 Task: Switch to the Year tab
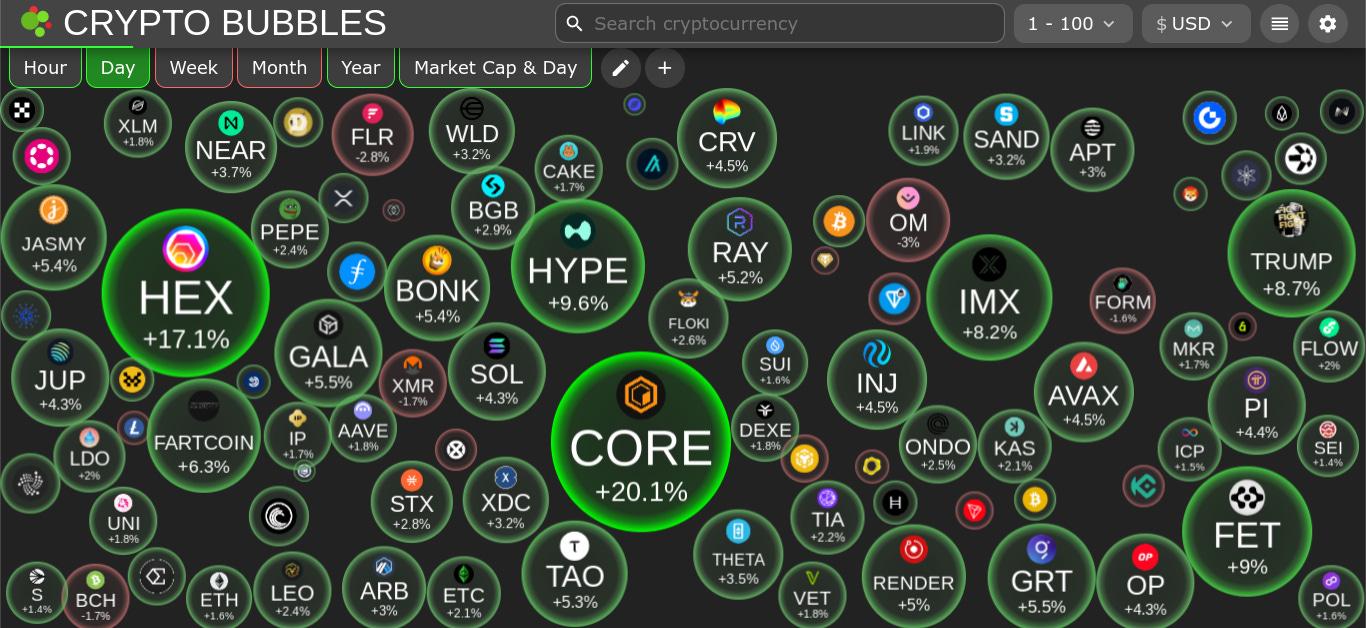click(x=361, y=67)
